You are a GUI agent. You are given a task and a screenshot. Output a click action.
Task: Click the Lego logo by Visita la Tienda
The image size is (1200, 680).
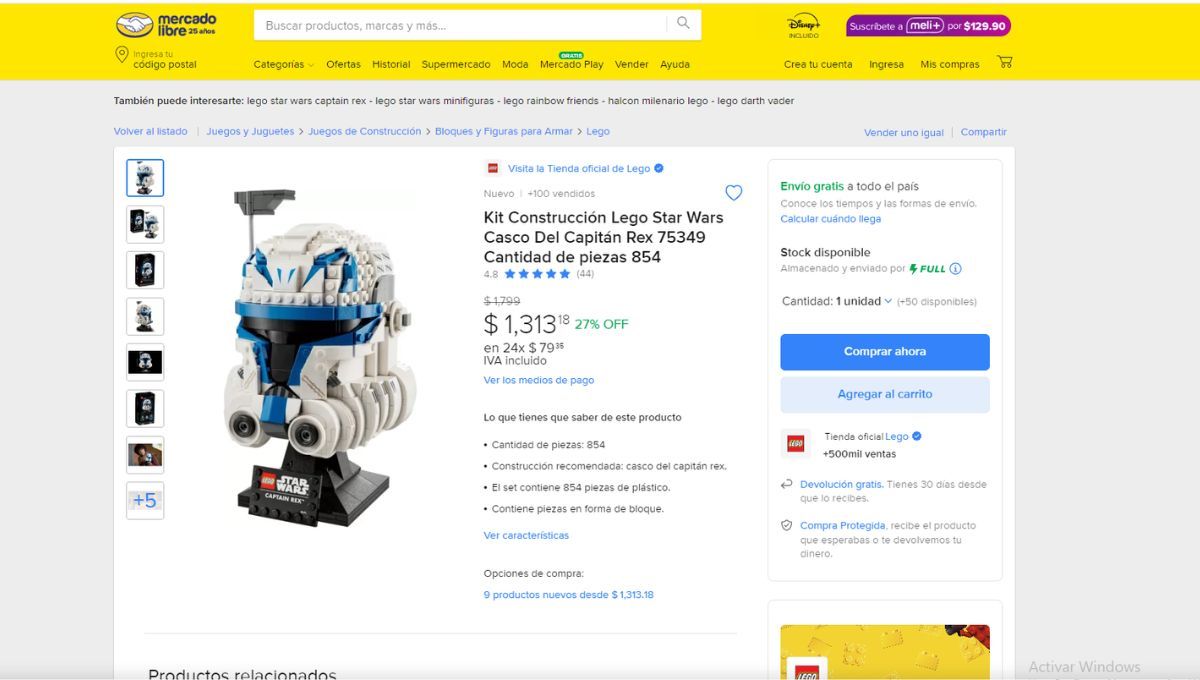click(492, 169)
